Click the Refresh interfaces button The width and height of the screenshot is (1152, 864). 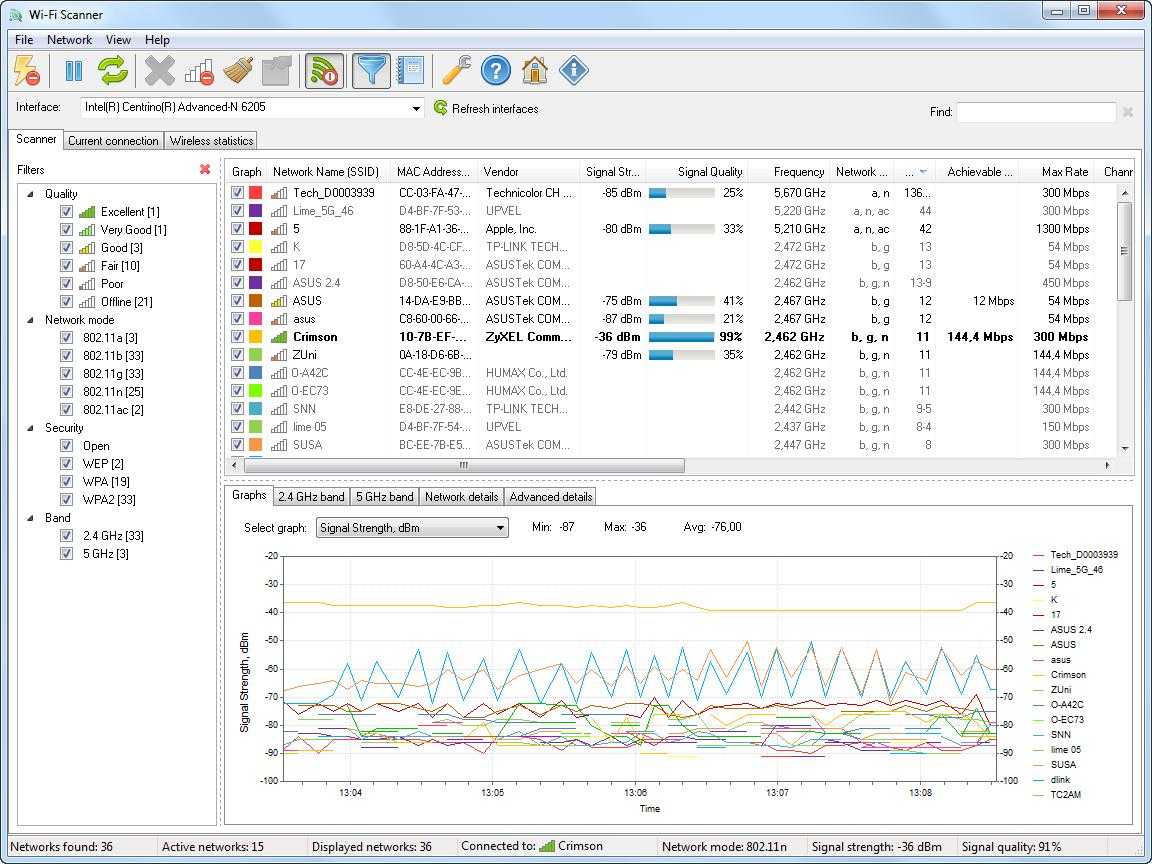tap(486, 109)
